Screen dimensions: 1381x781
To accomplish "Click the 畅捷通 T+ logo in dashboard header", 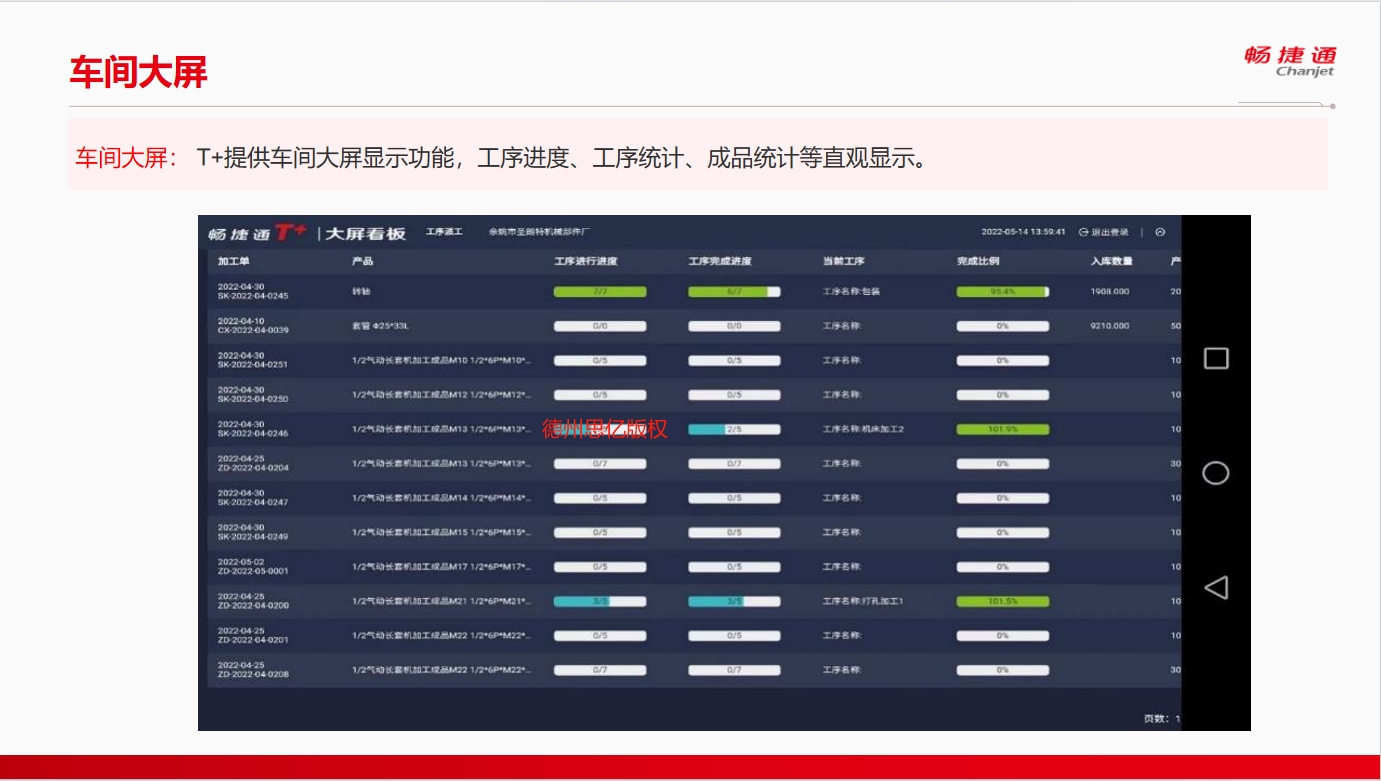I will coord(257,233).
